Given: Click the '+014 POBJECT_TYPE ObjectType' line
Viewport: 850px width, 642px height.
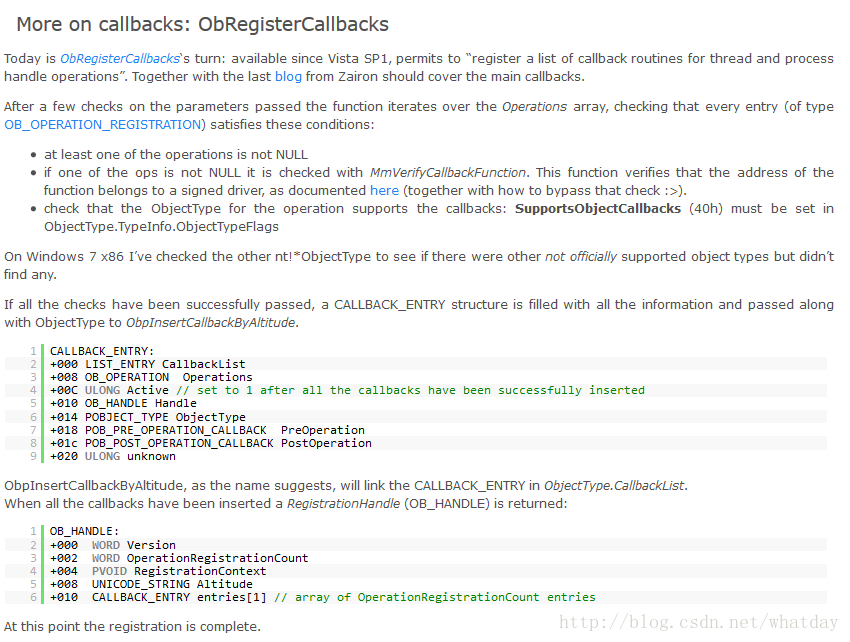Looking at the screenshot, I should 147,417.
